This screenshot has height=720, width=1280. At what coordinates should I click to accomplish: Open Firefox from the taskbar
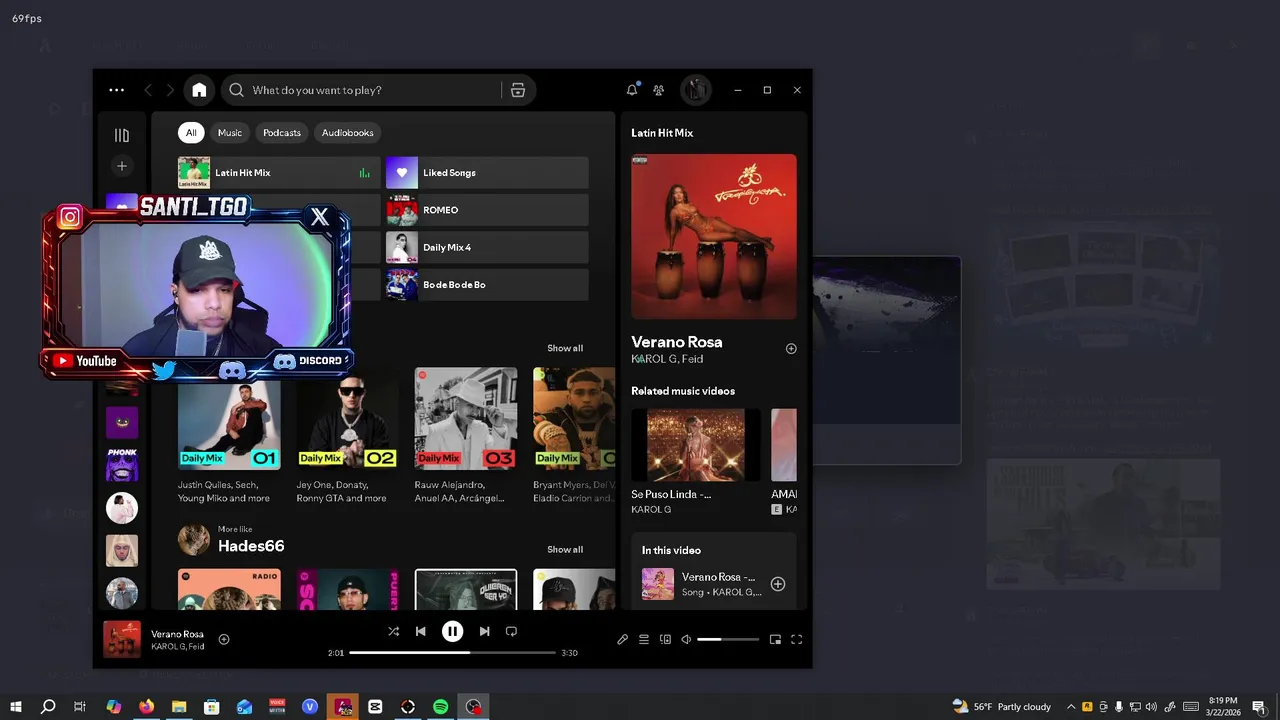click(147, 707)
